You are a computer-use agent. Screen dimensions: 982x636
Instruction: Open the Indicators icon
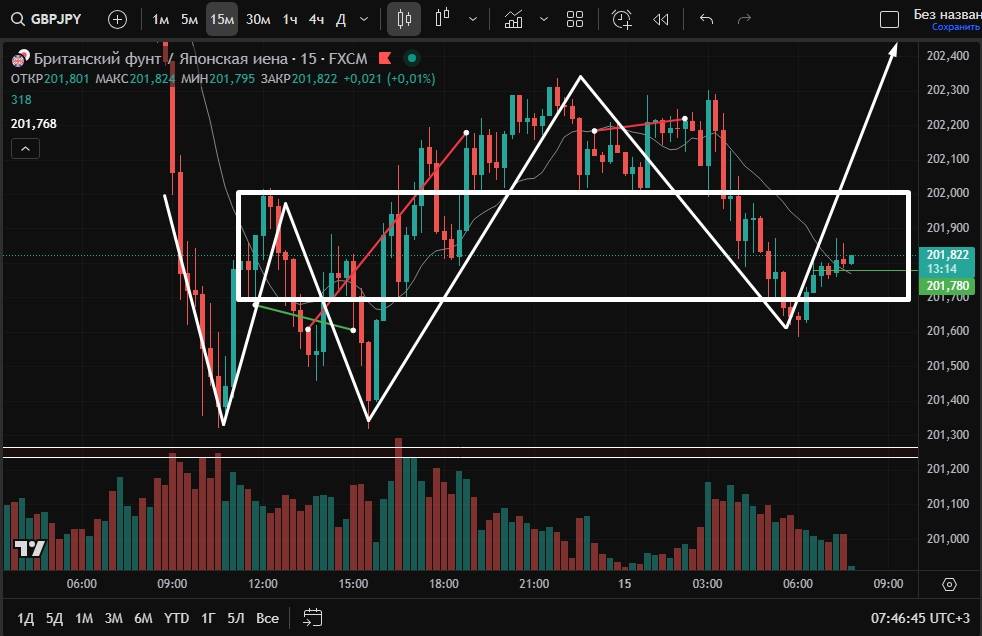(514, 19)
